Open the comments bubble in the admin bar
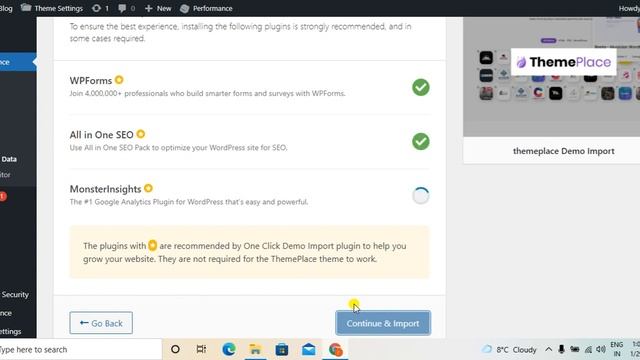Viewport: 640px width, 360px height. [x=127, y=8]
